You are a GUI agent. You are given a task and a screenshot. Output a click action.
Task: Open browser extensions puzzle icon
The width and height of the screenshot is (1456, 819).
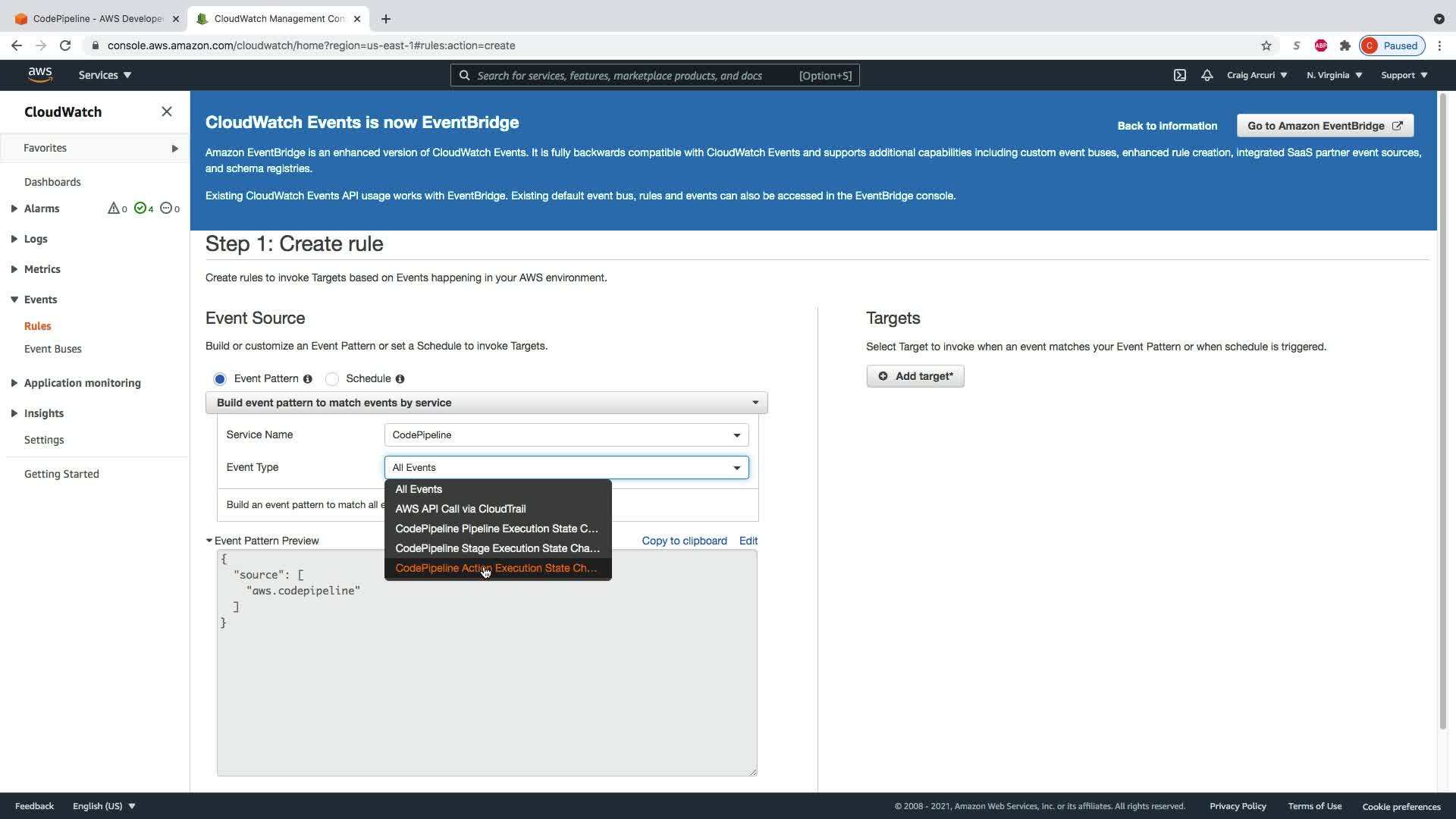[x=1345, y=45]
